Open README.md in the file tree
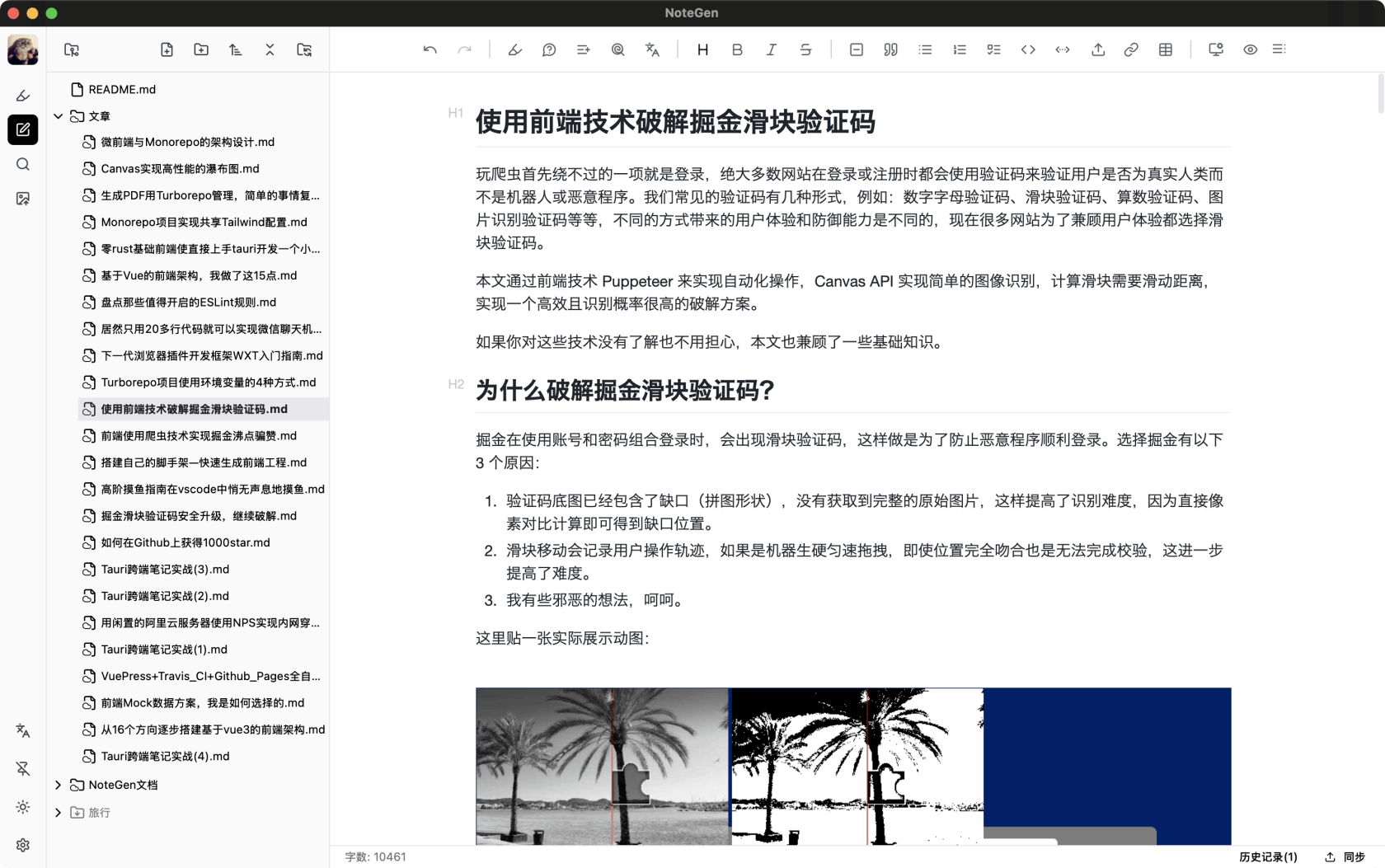The width and height of the screenshot is (1385, 868). pyautogui.click(x=121, y=89)
